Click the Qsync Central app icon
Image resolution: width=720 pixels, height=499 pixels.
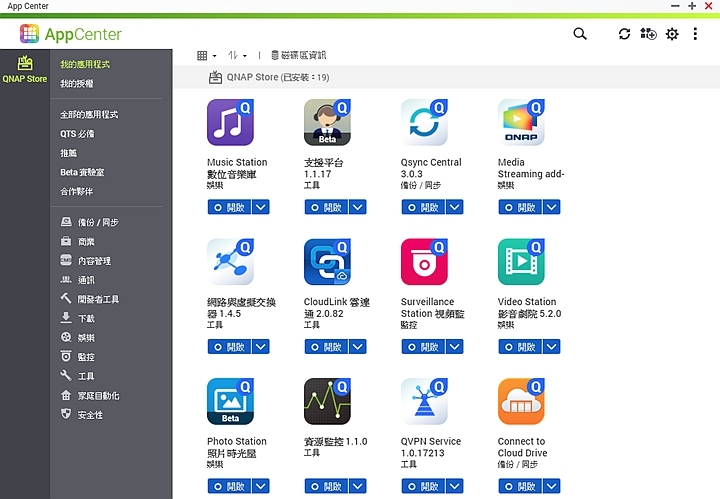click(x=424, y=123)
